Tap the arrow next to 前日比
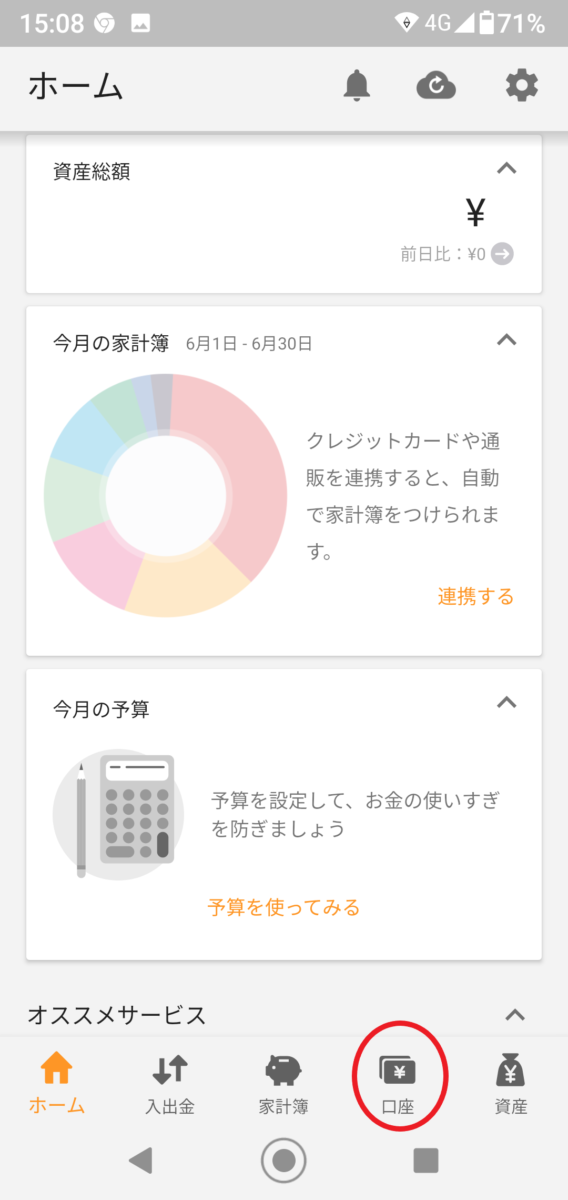The width and height of the screenshot is (568, 1200). click(503, 254)
